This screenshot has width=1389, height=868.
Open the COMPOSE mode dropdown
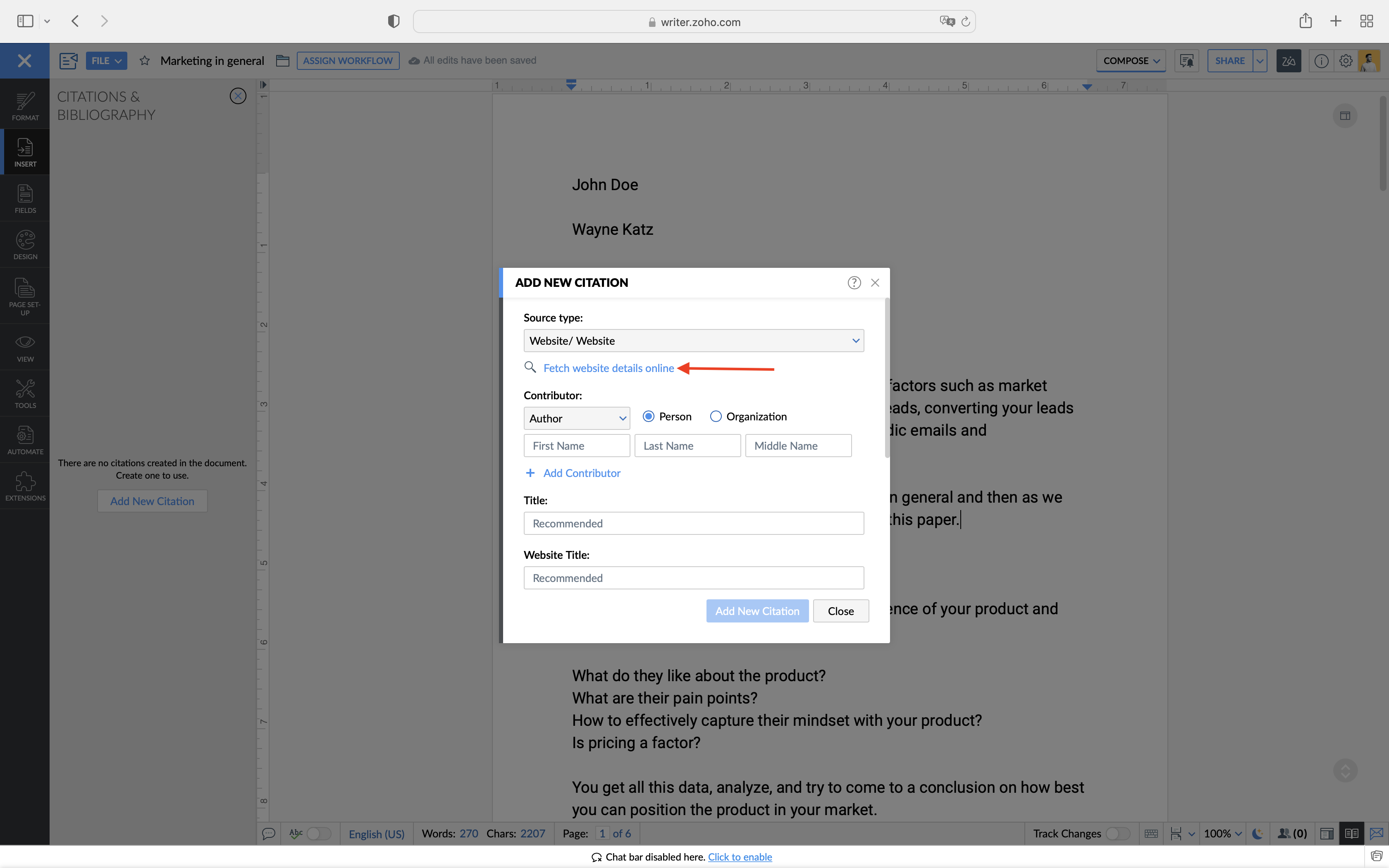(1130, 61)
